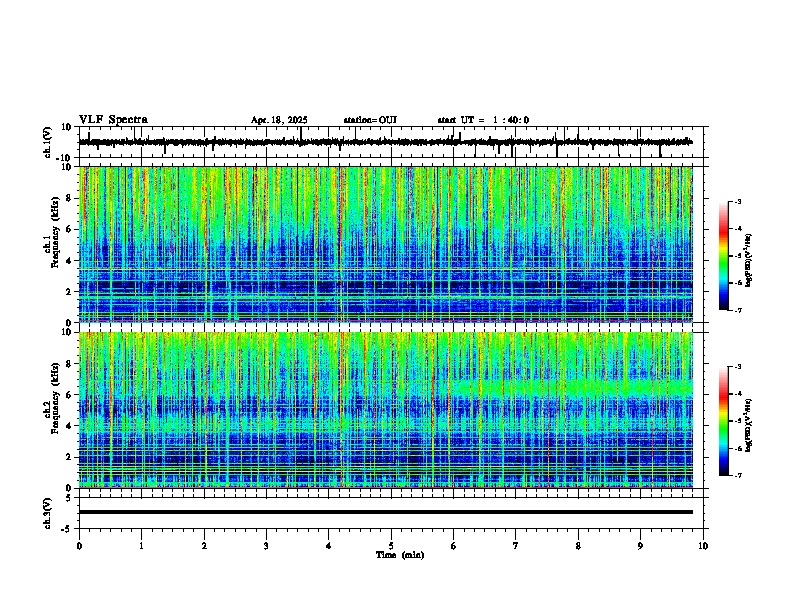Click time axis tick label "4"

point(329,546)
